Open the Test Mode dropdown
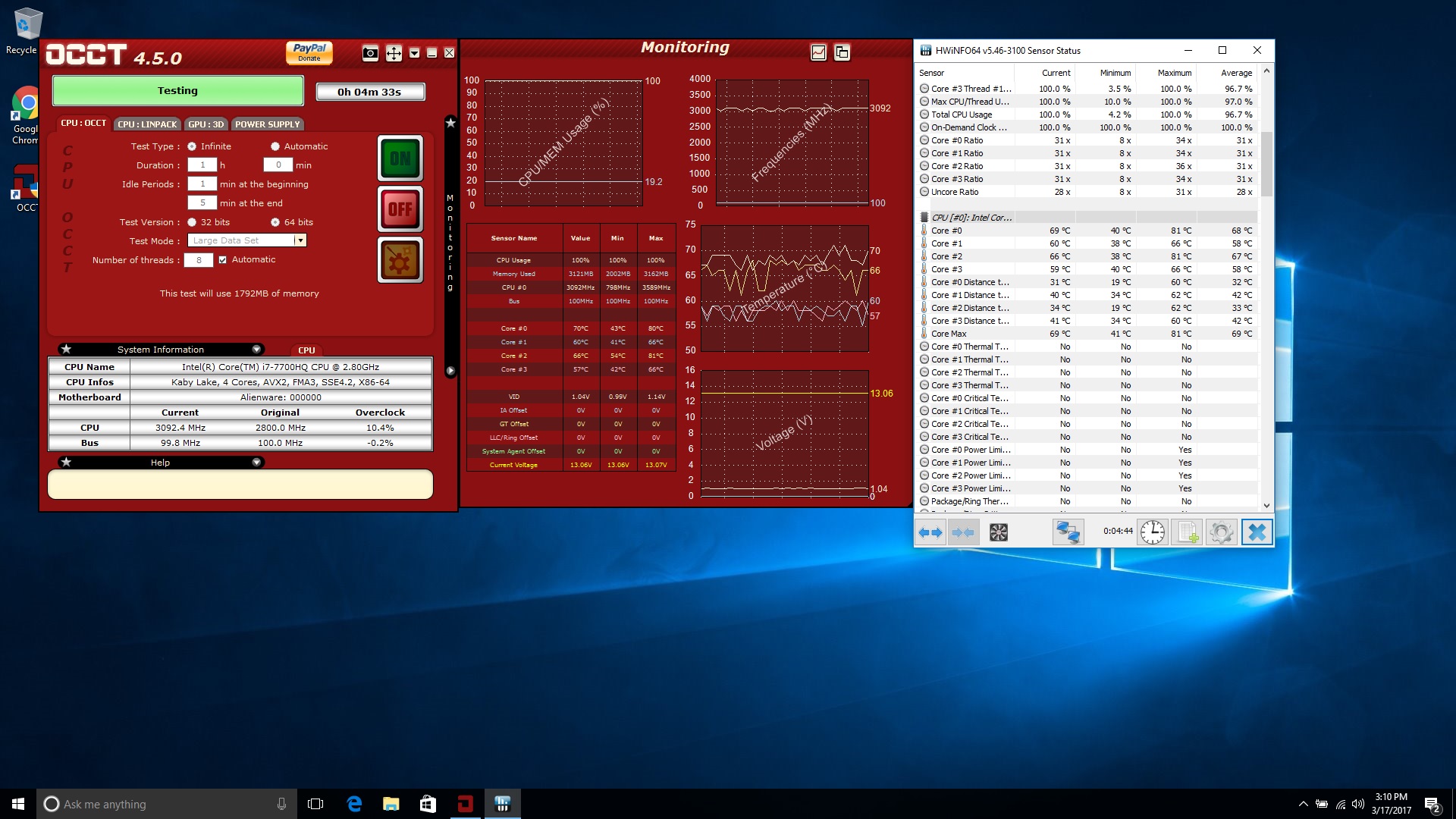The height and width of the screenshot is (819, 1456). pos(300,240)
